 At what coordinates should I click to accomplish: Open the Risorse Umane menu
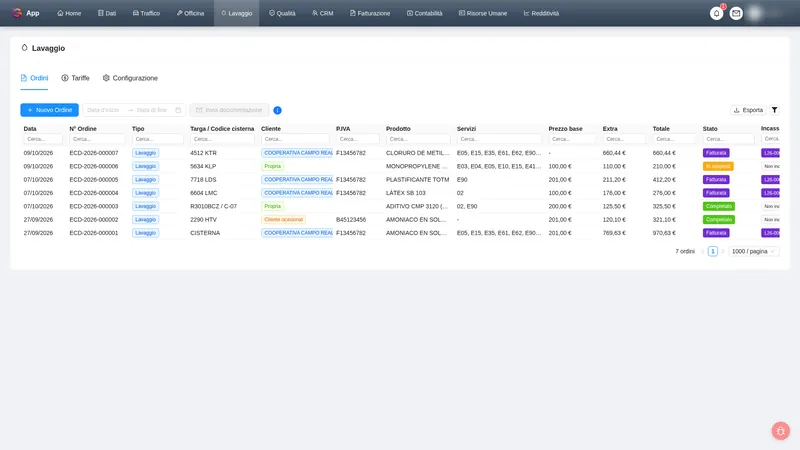tap(483, 13)
